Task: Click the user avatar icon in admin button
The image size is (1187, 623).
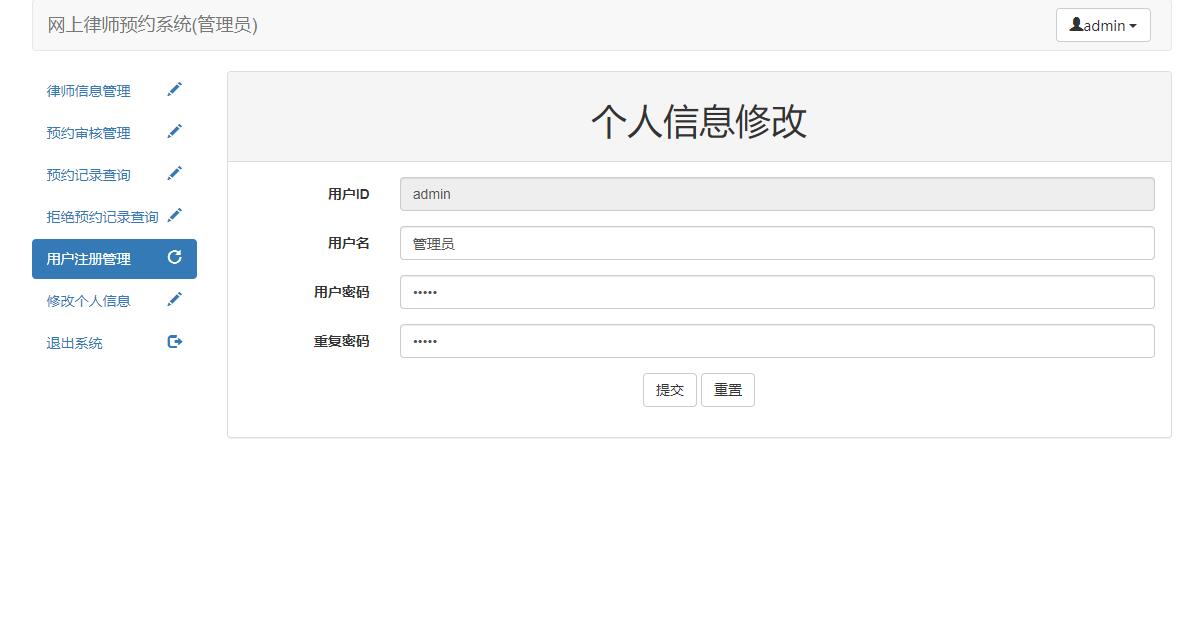Action: [1079, 25]
